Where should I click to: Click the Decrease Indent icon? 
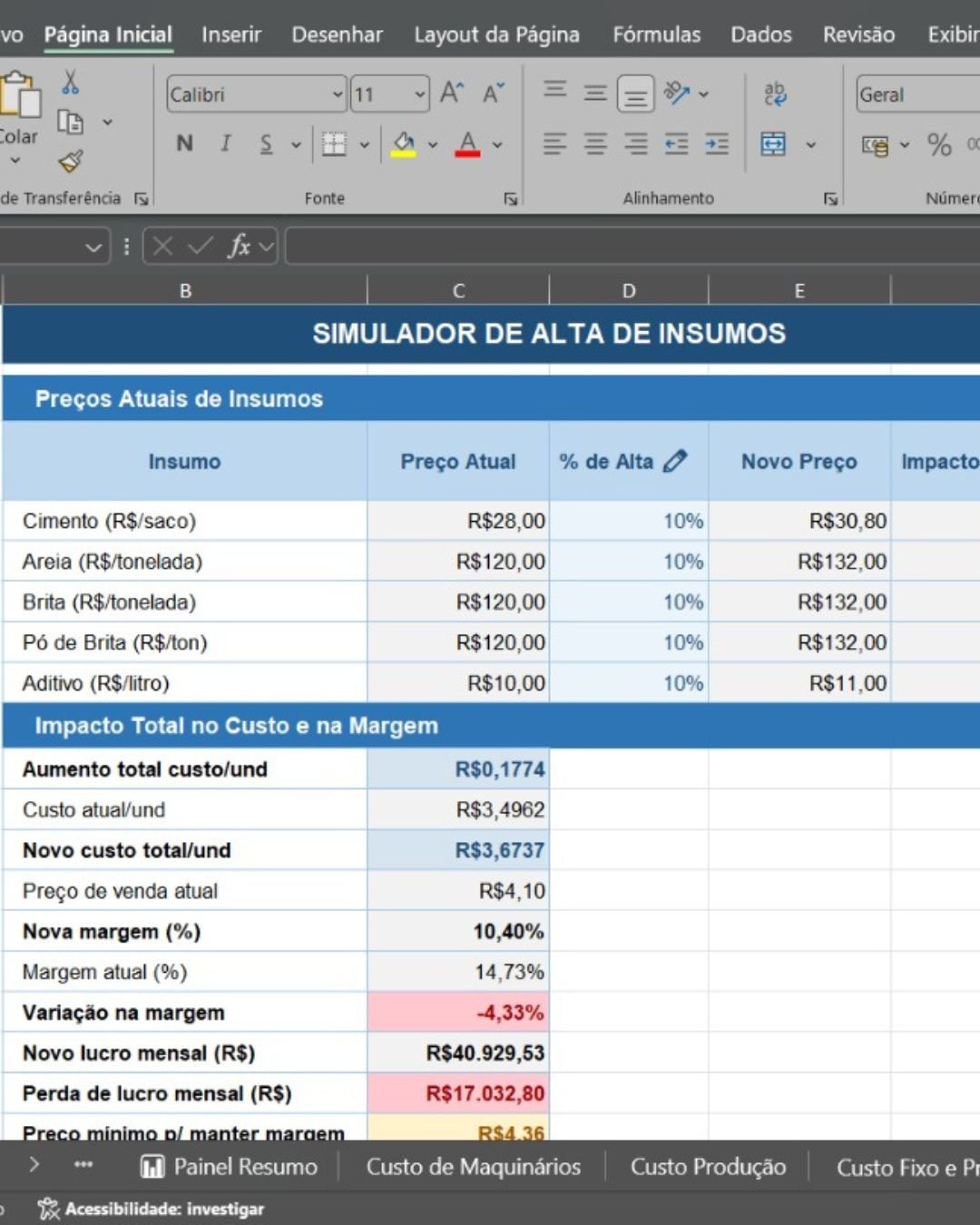pyautogui.click(x=677, y=143)
